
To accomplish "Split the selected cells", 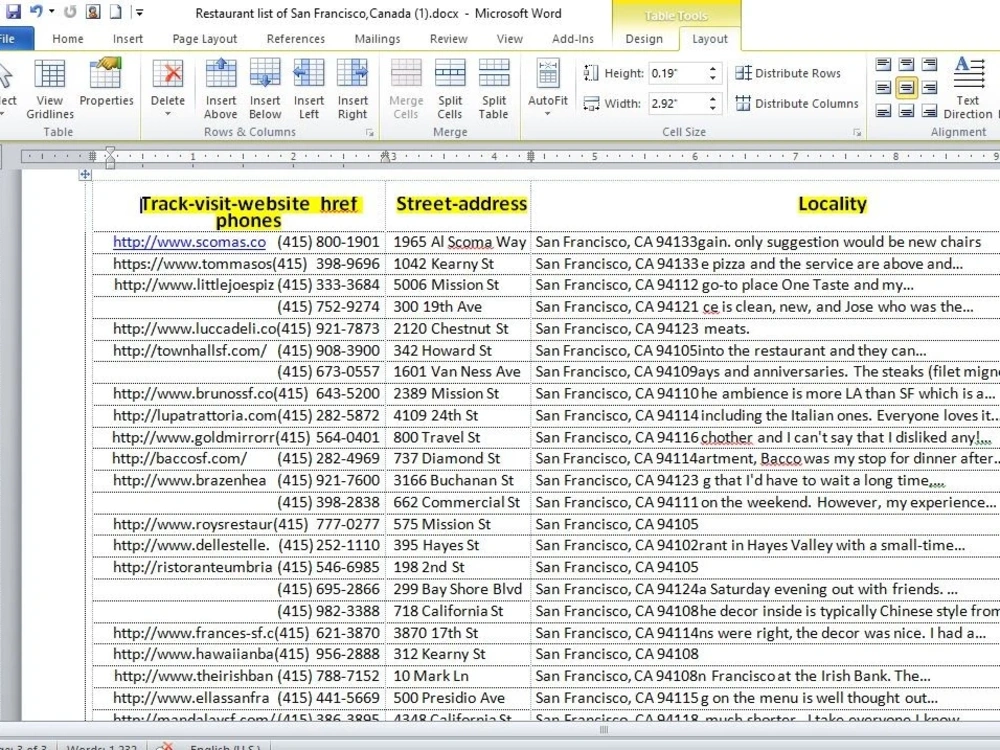I will coord(450,89).
